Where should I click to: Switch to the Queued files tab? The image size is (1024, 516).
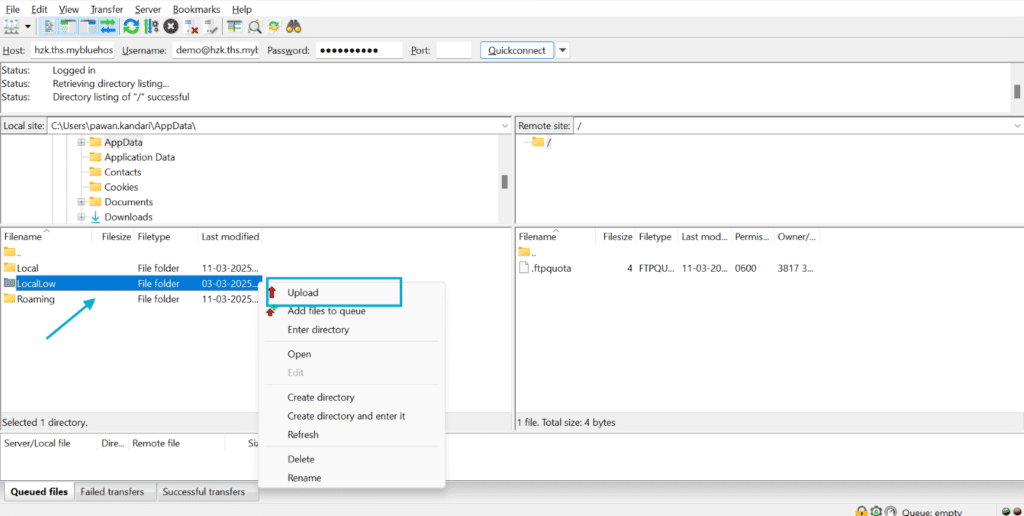(39, 492)
